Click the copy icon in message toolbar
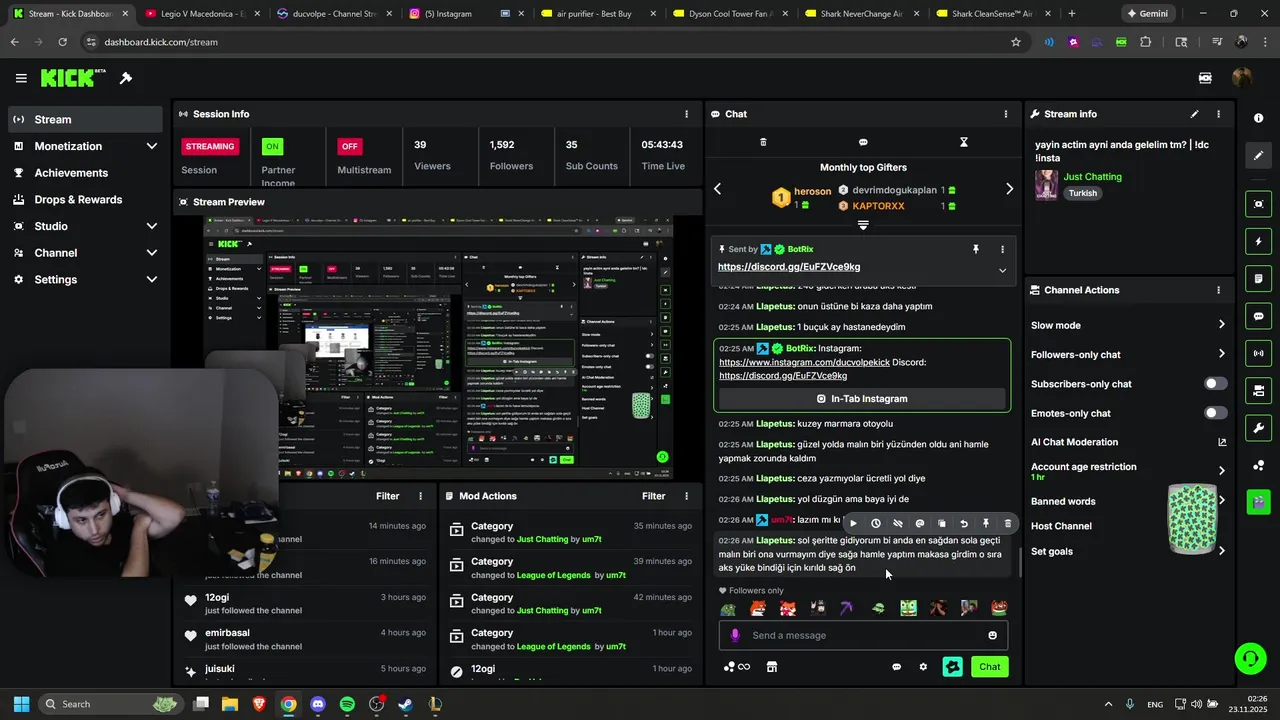 (x=942, y=523)
